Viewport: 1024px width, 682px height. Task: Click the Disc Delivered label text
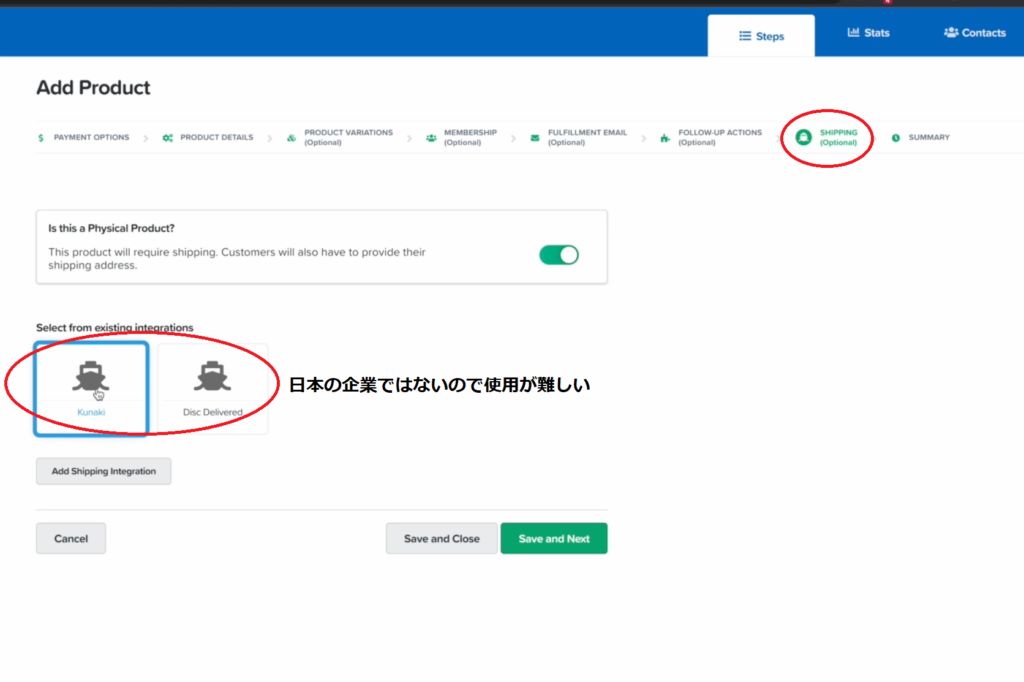[212, 412]
